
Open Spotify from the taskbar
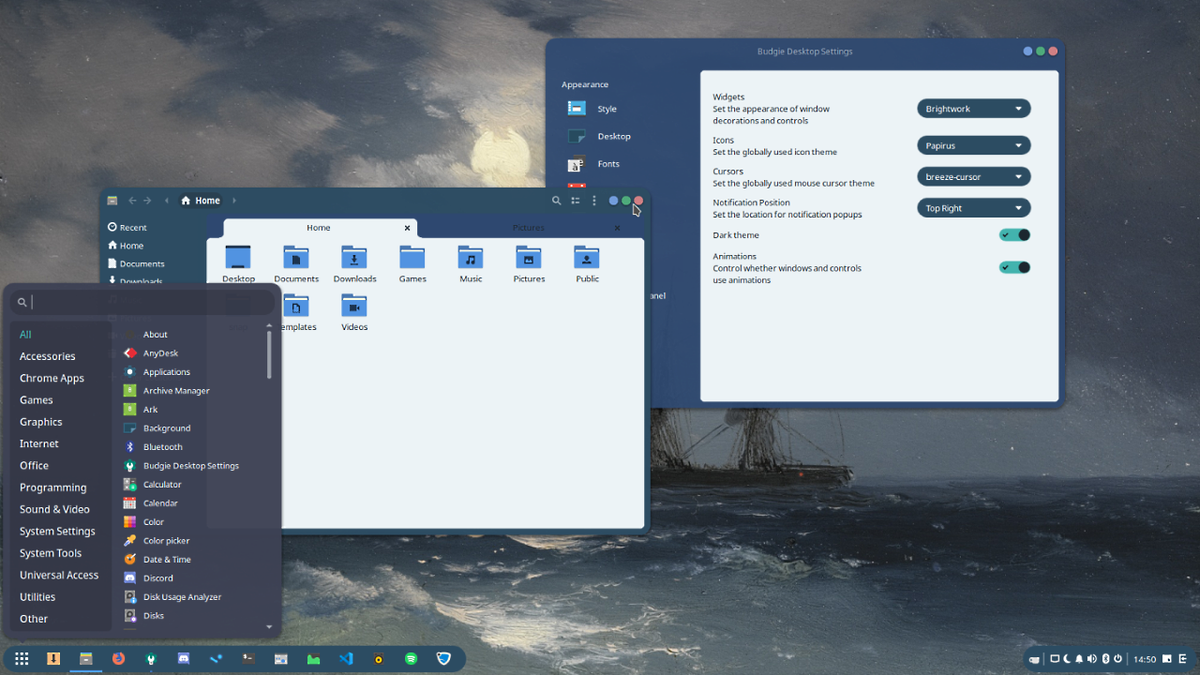point(411,659)
